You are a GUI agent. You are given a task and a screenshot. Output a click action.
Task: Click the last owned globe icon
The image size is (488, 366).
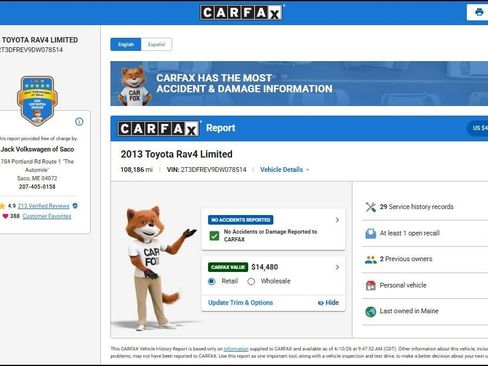click(371, 311)
